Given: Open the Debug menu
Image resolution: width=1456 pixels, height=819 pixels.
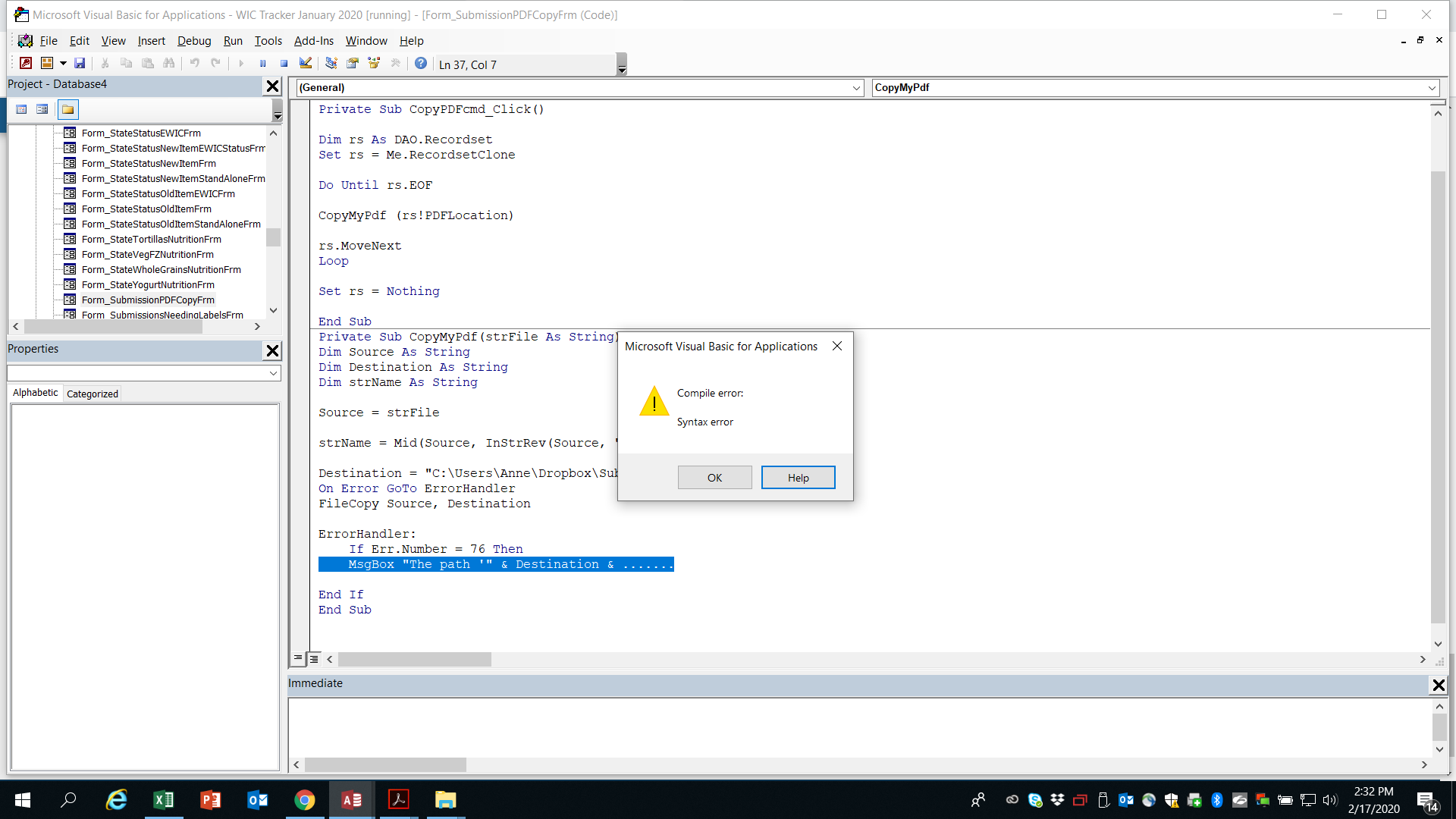Looking at the screenshot, I should 194,41.
